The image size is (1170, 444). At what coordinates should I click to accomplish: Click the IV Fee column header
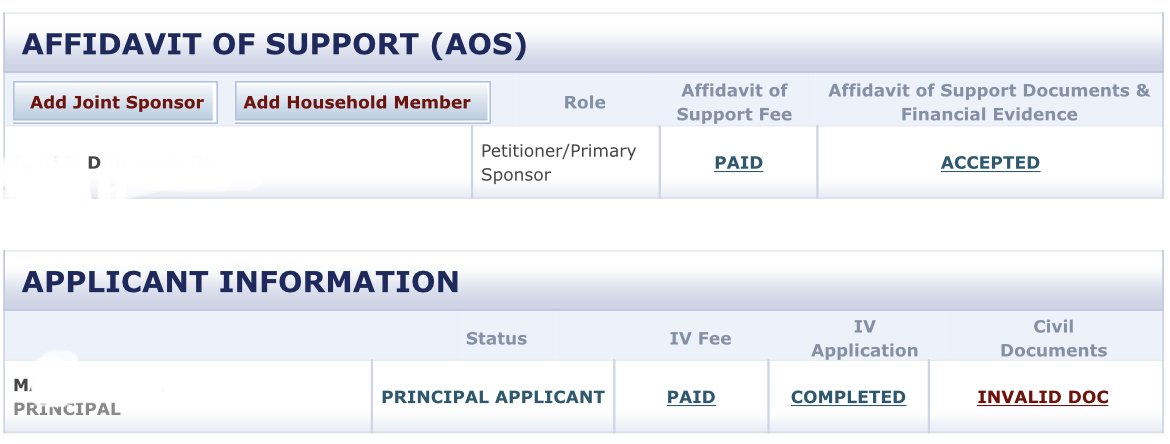point(700,339)
